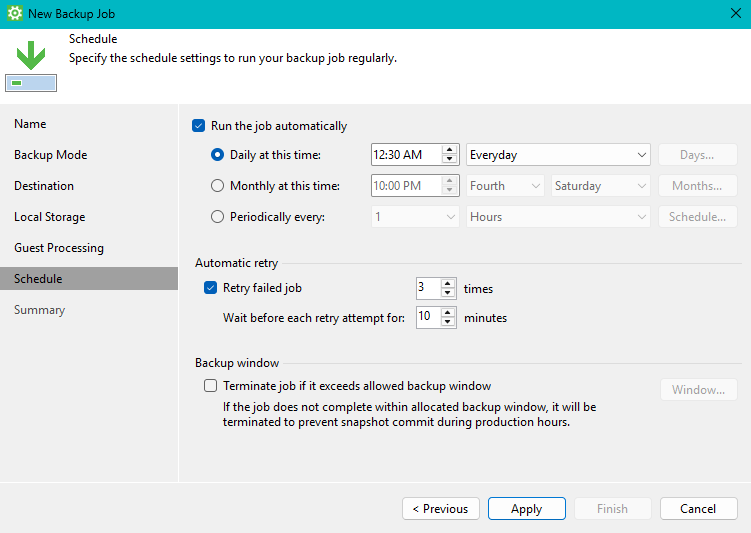Decrease the retry wait minutes with down arrow
The width and height of the screenshot is (751, 533).
click(449, 323)
